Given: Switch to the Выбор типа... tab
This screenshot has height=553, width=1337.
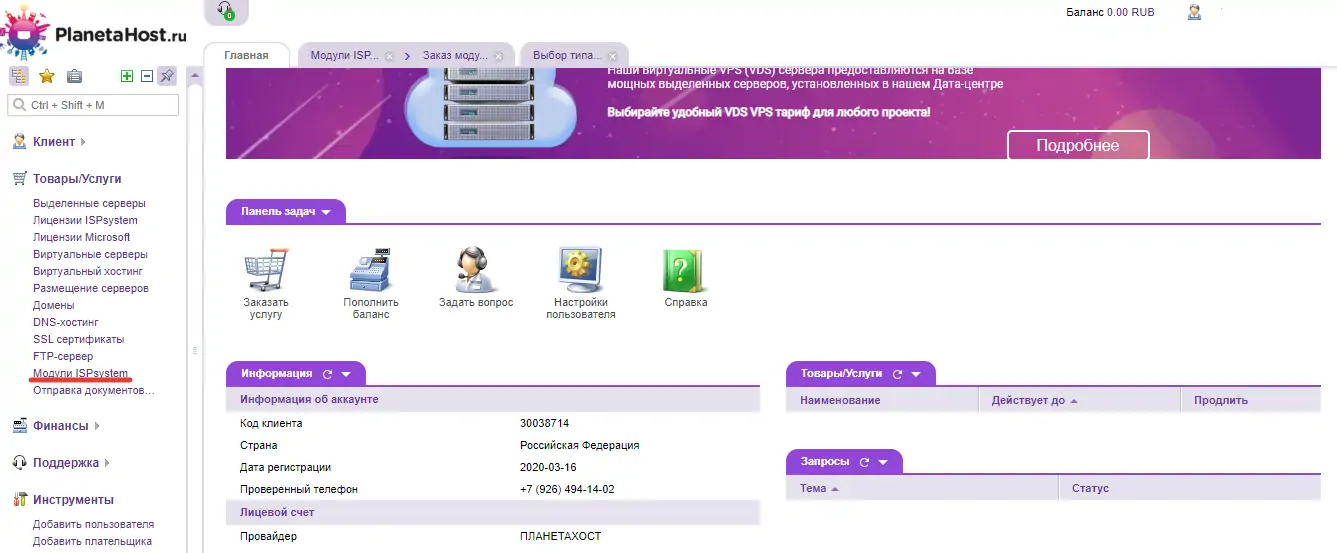Looking at the screenshot, I should [567, 56].
